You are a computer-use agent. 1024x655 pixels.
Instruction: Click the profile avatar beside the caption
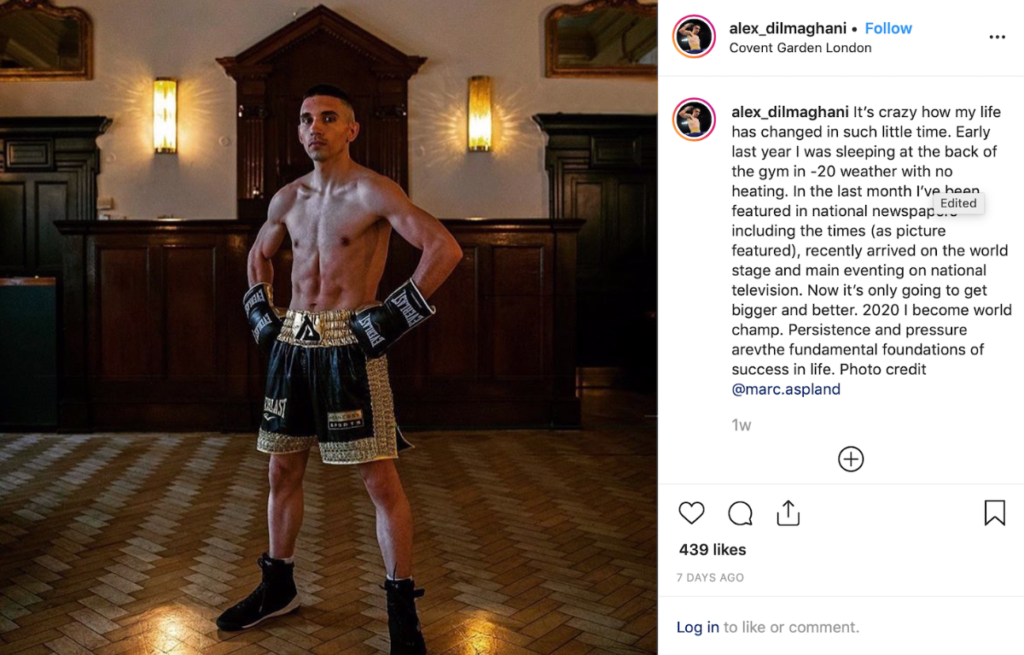coord(694,120)
